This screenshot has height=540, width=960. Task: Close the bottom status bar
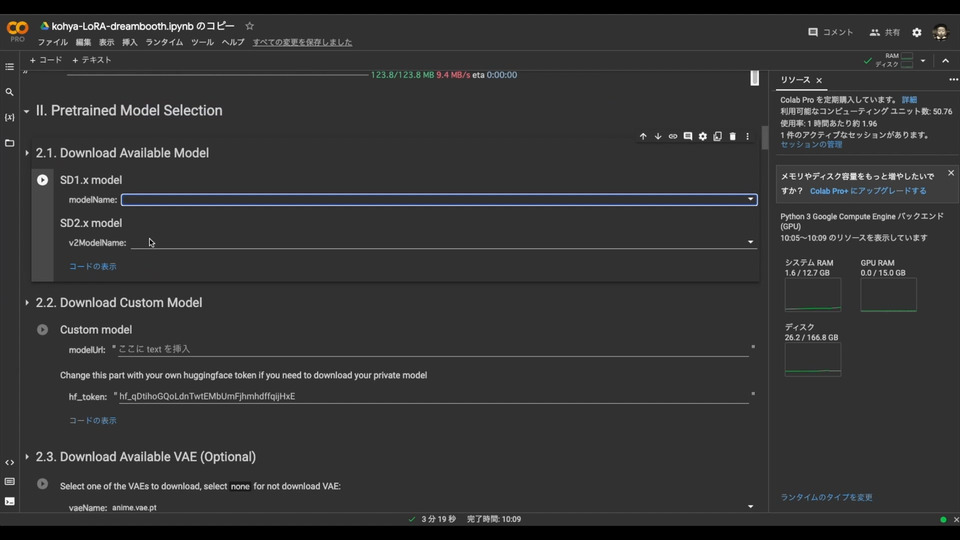click(956, 519)
